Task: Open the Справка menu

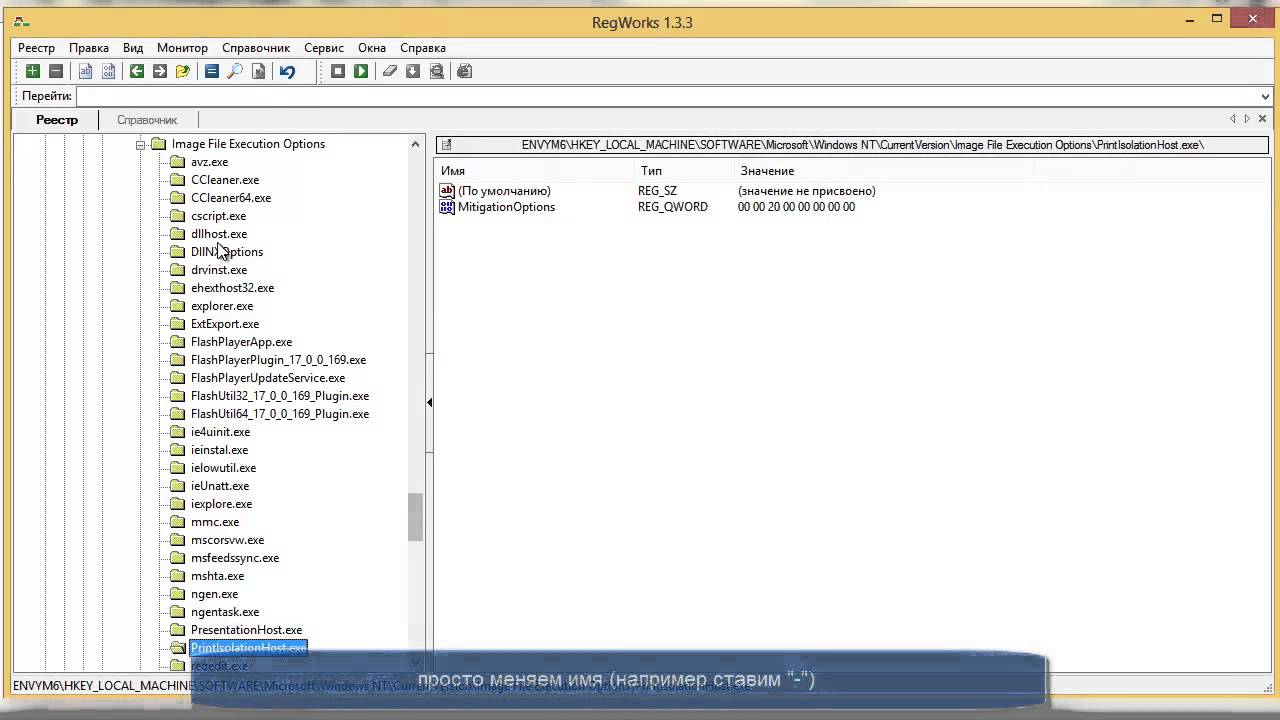Action: click(x=423, y=48)
